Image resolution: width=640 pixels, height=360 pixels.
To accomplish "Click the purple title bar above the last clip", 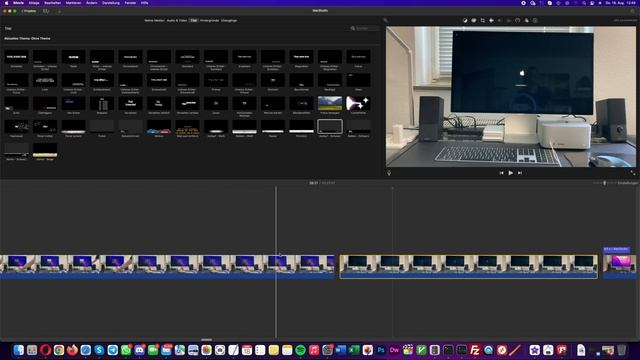I will 616,249.
